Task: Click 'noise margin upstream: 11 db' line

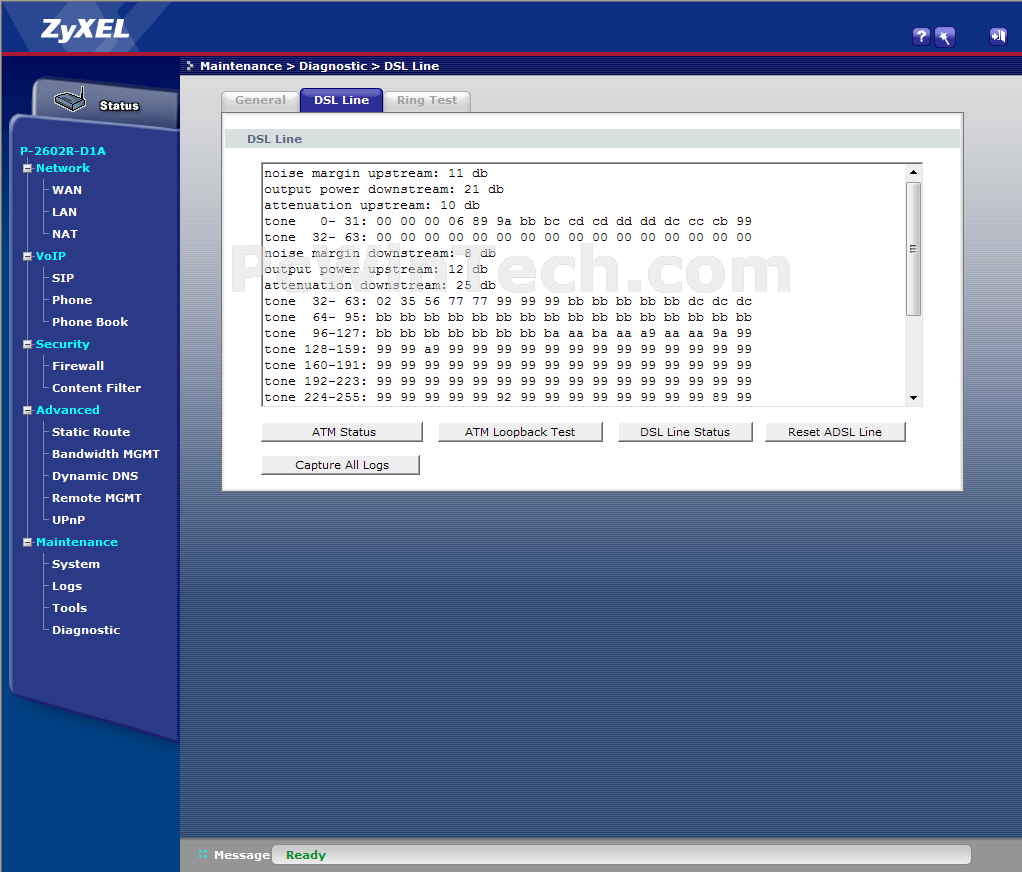Action: point(376,173)
